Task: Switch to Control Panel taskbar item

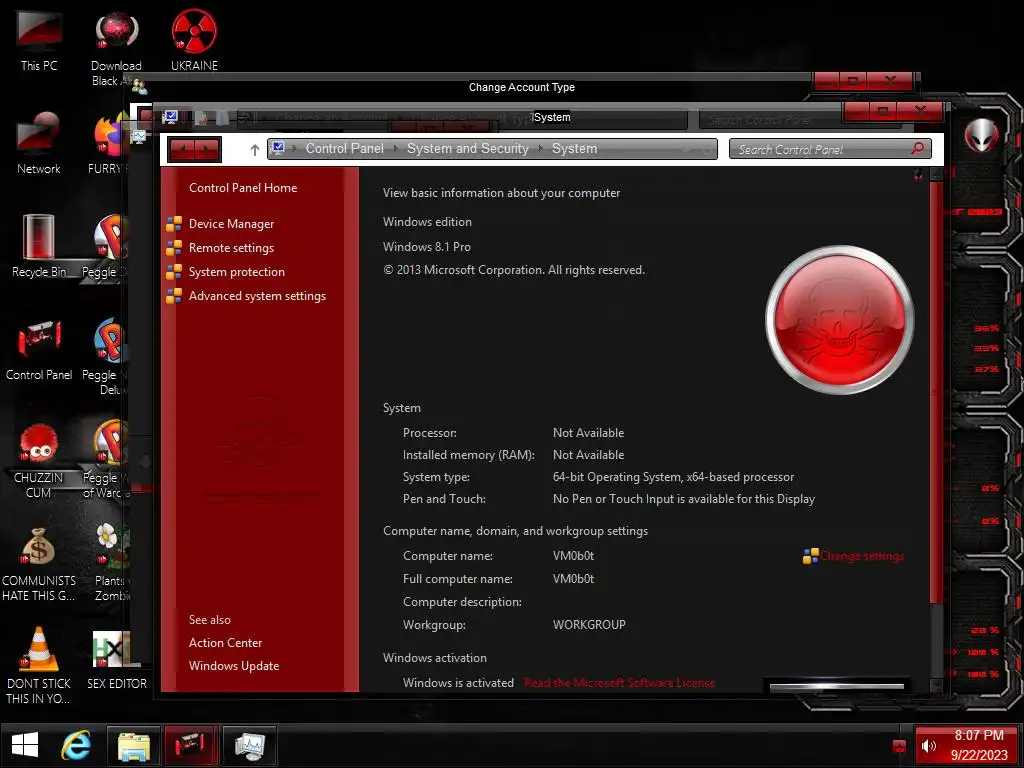Action: point(190,745)
